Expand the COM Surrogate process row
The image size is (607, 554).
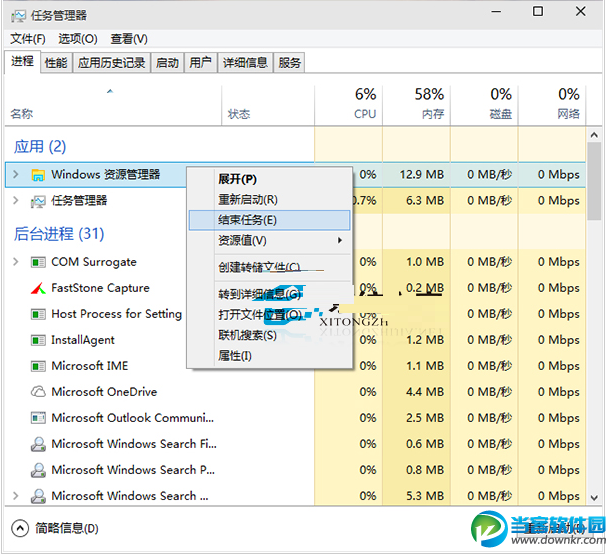tap(15, 262)
